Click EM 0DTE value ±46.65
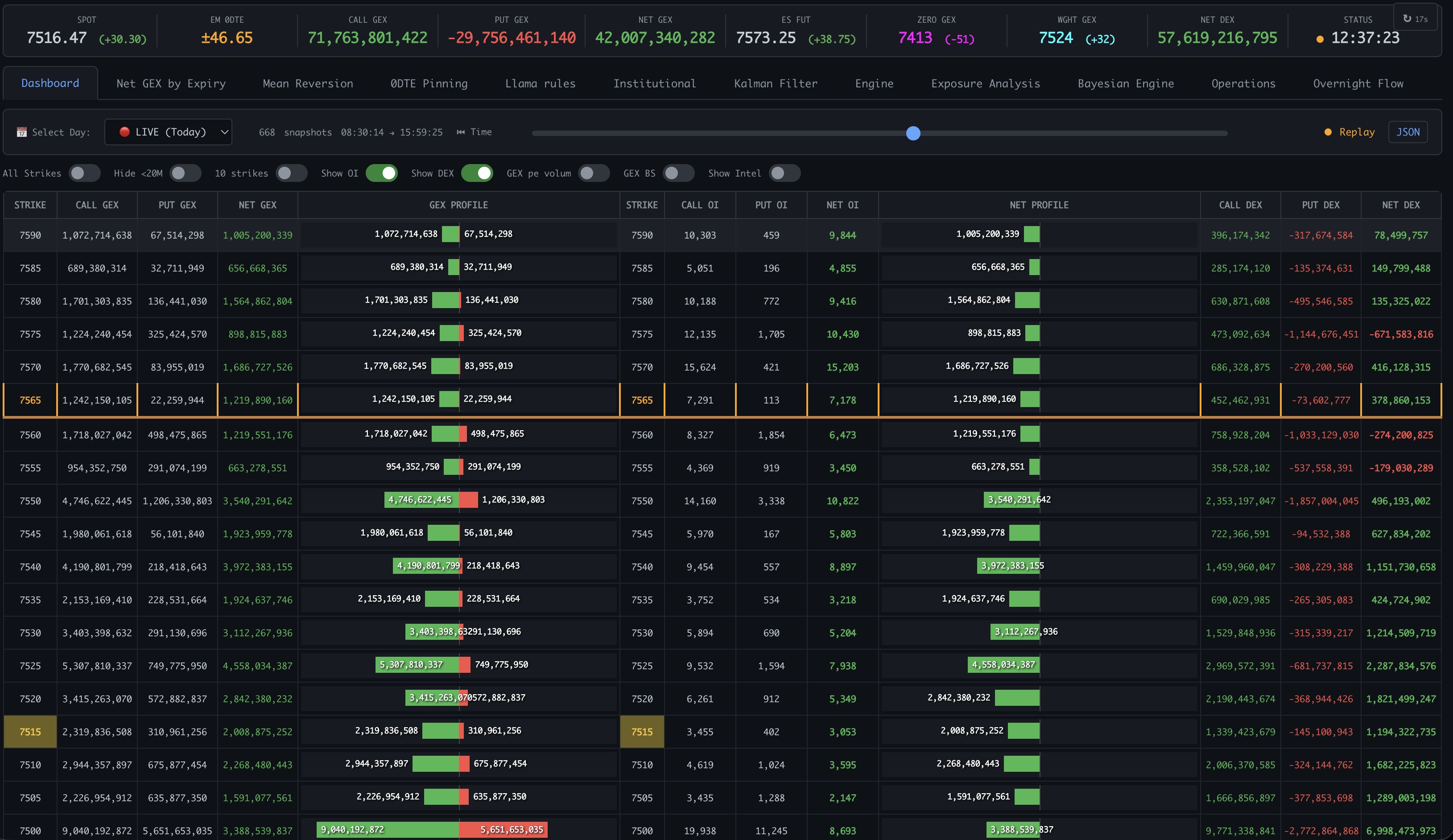 [227, 38]
